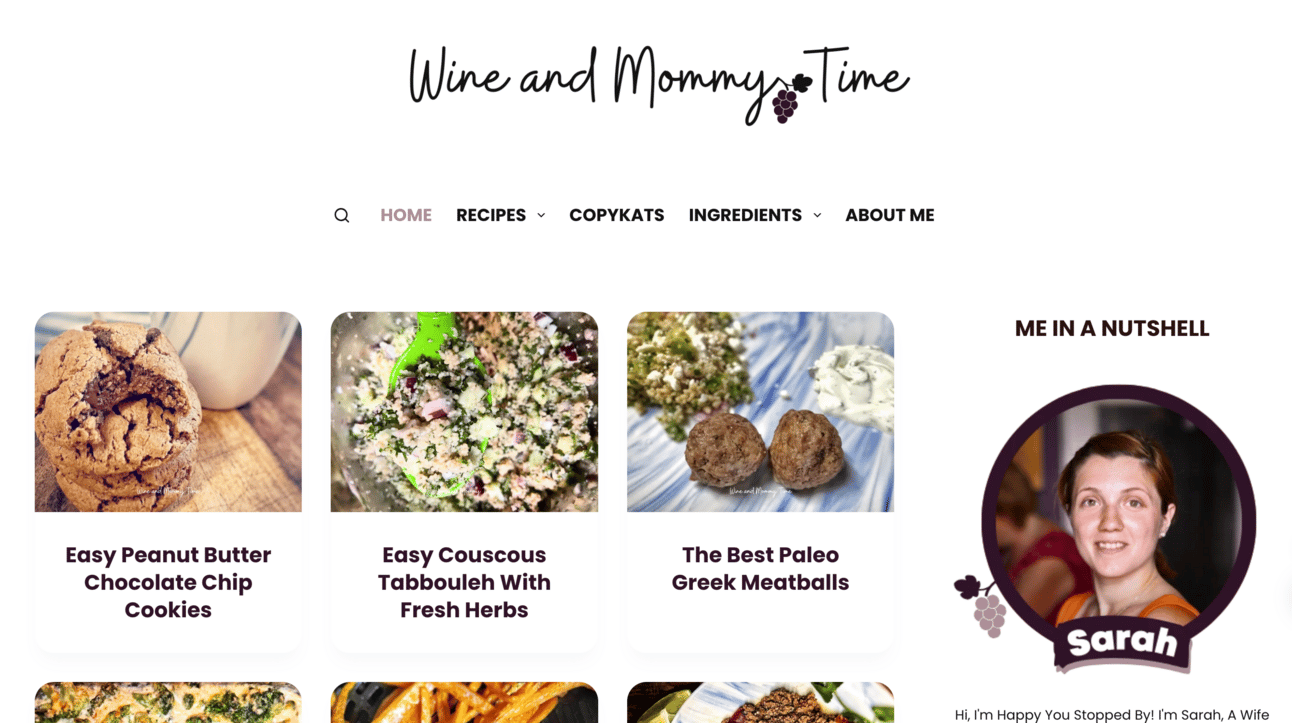Open the Greek meatballs photo
Screen dimensions: 1292x723
click(760, 412)
